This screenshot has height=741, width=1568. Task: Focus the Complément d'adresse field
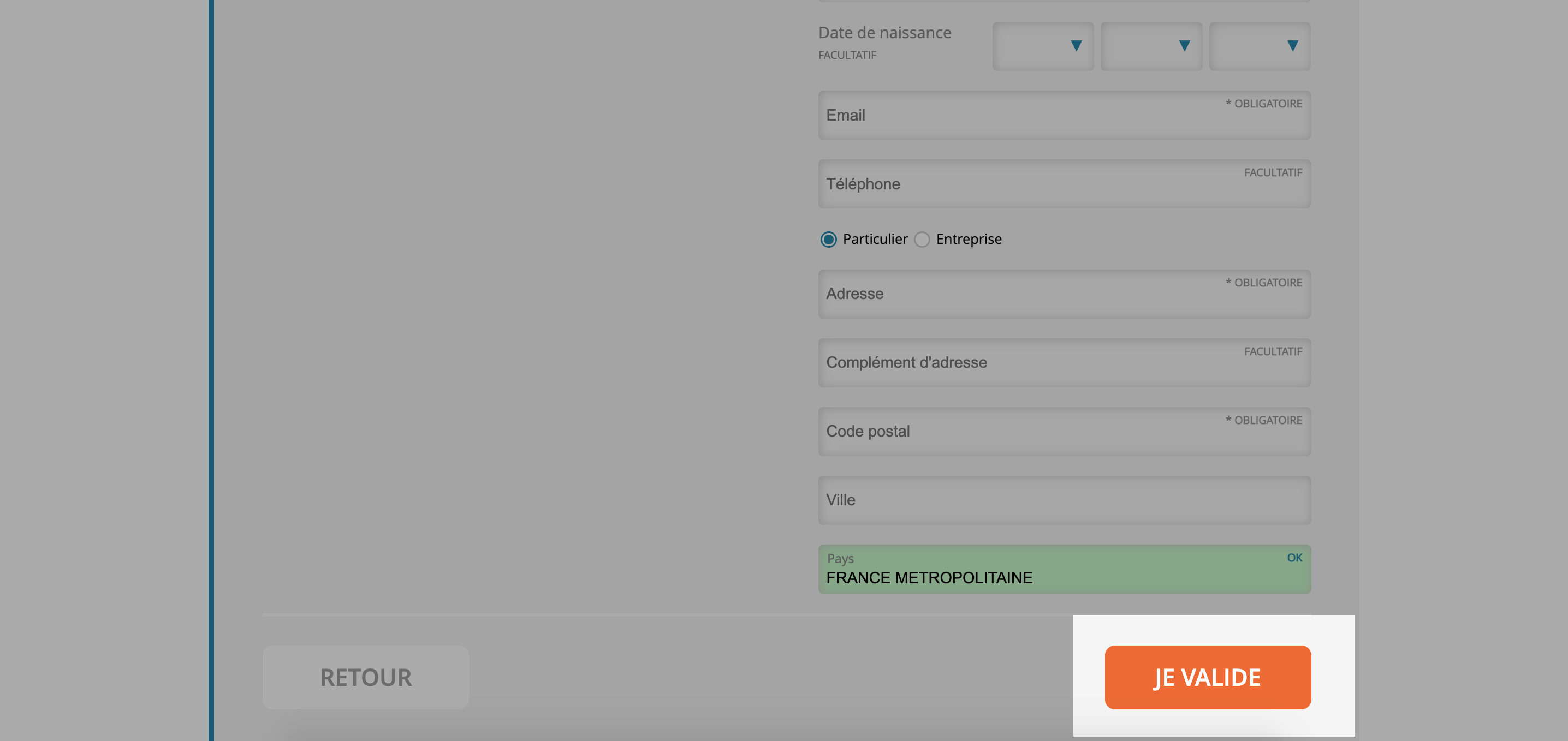pyautogui.click(x=1065, y=363)
